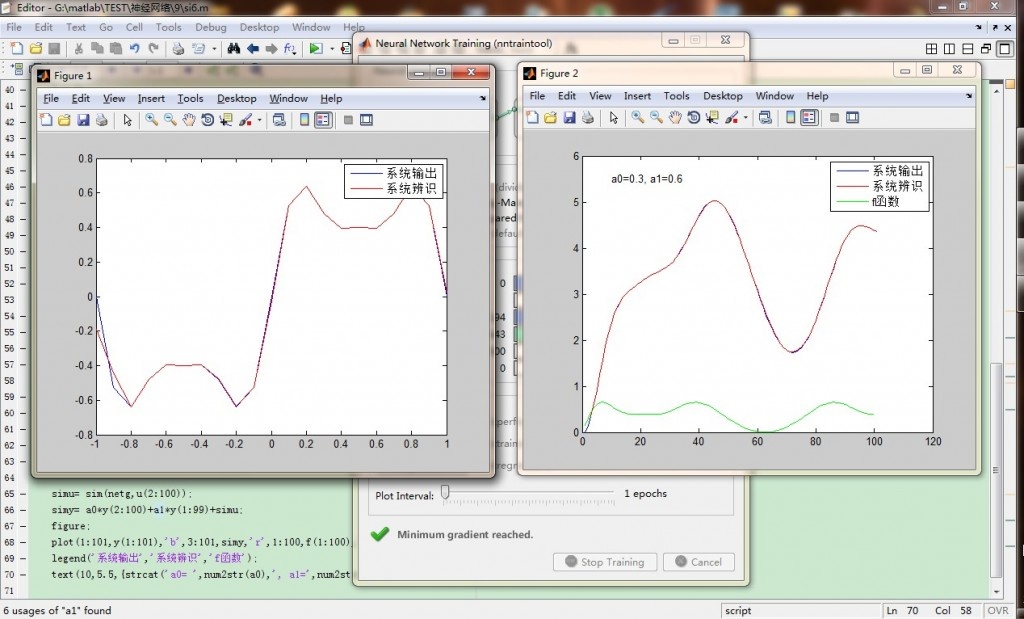Go back with Editor blue arrow

tap(253, 48)
